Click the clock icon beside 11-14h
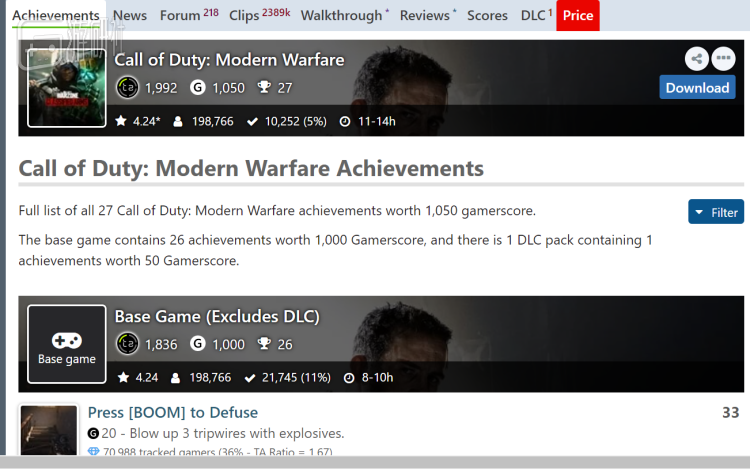The image size is (750, 469). coord(344,122)
